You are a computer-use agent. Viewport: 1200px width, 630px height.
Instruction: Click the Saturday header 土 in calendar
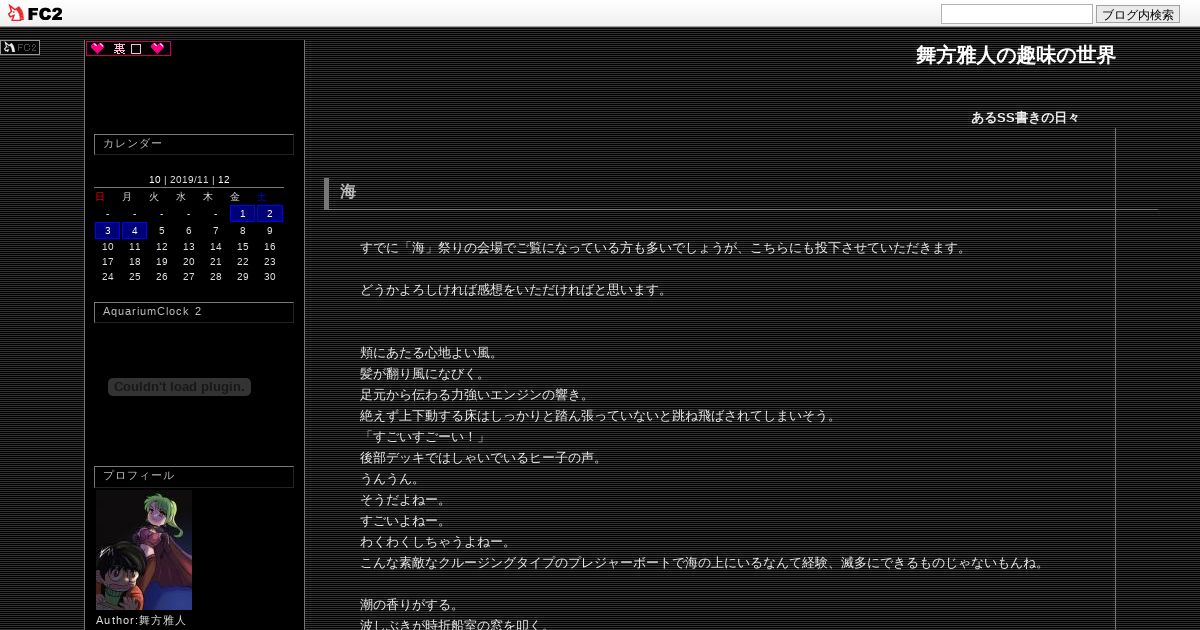pyautogui.click(x=262, y=197)
